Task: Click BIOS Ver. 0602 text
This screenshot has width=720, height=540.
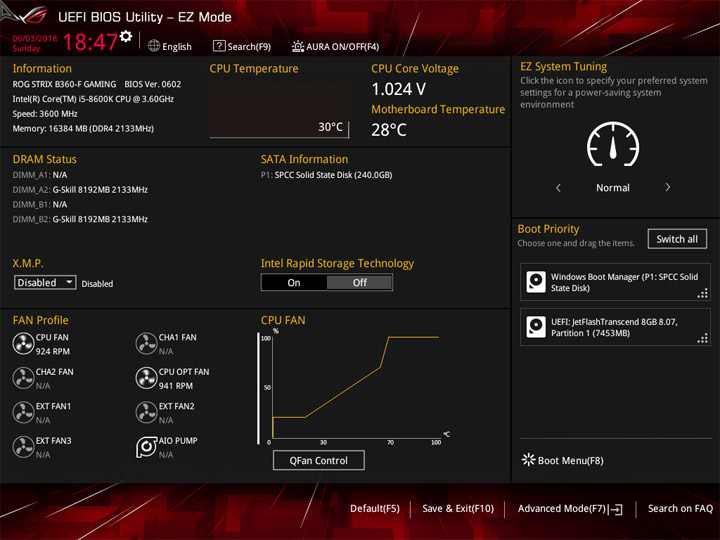Action: (x=152, y=84)
